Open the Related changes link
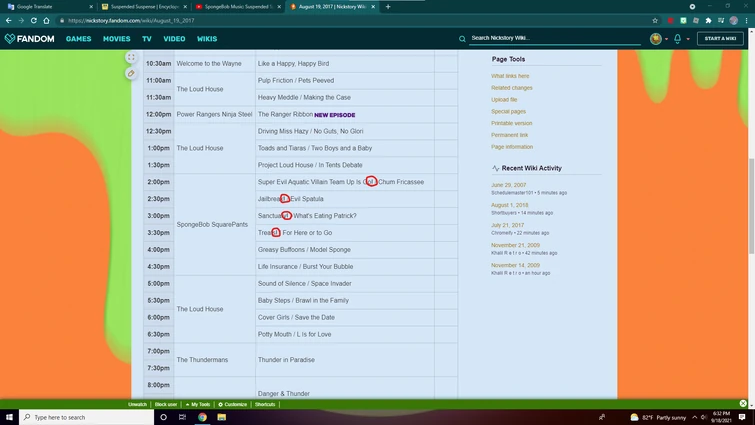The width and height of the screenshot is (755, 425). [511, 88]
